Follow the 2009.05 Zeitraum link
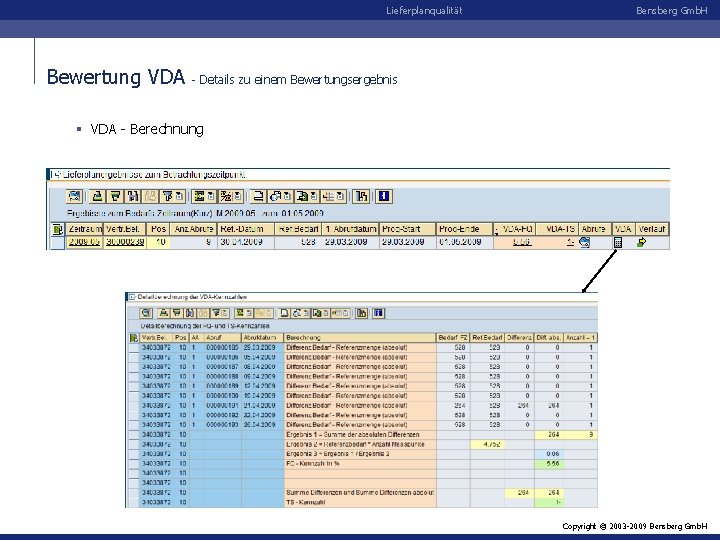Viewport: 720px width, 540px height. pyautogui.click(x=84, y=242)
